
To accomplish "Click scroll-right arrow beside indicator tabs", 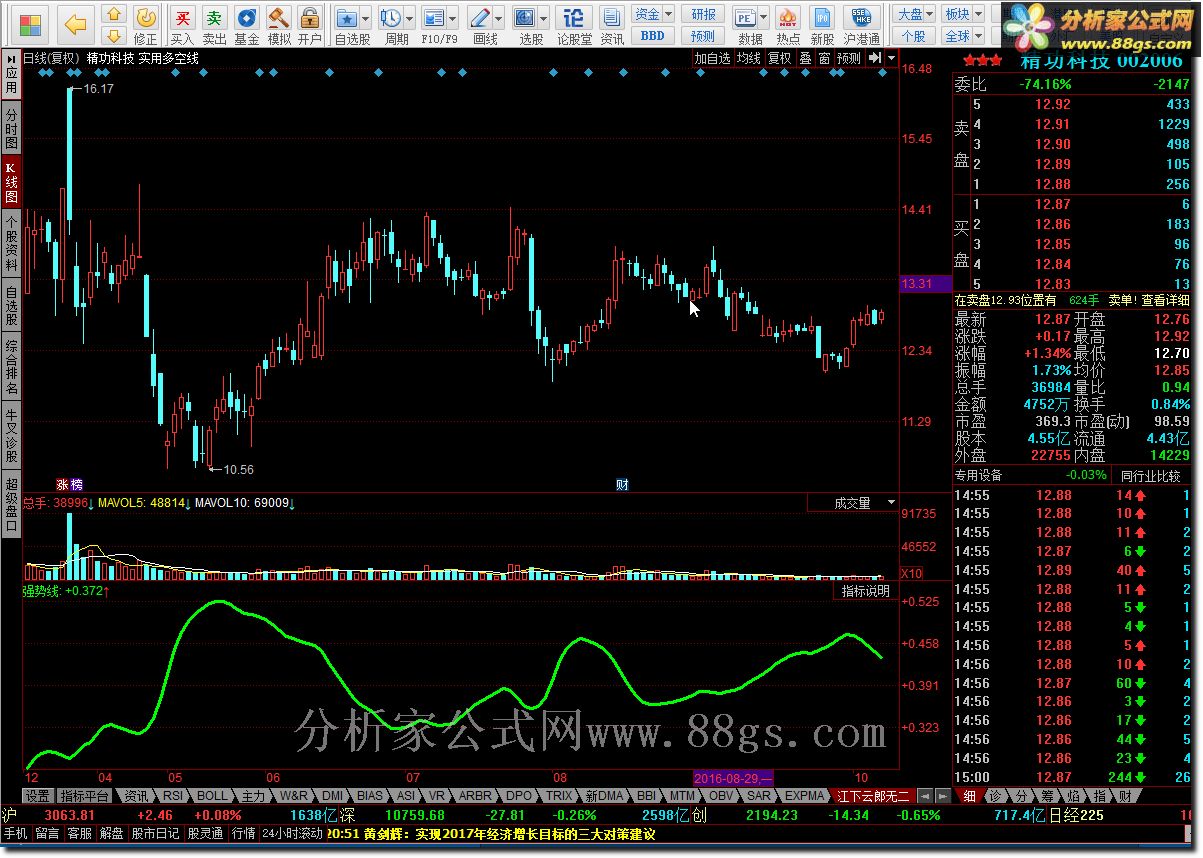I will 942,796.
